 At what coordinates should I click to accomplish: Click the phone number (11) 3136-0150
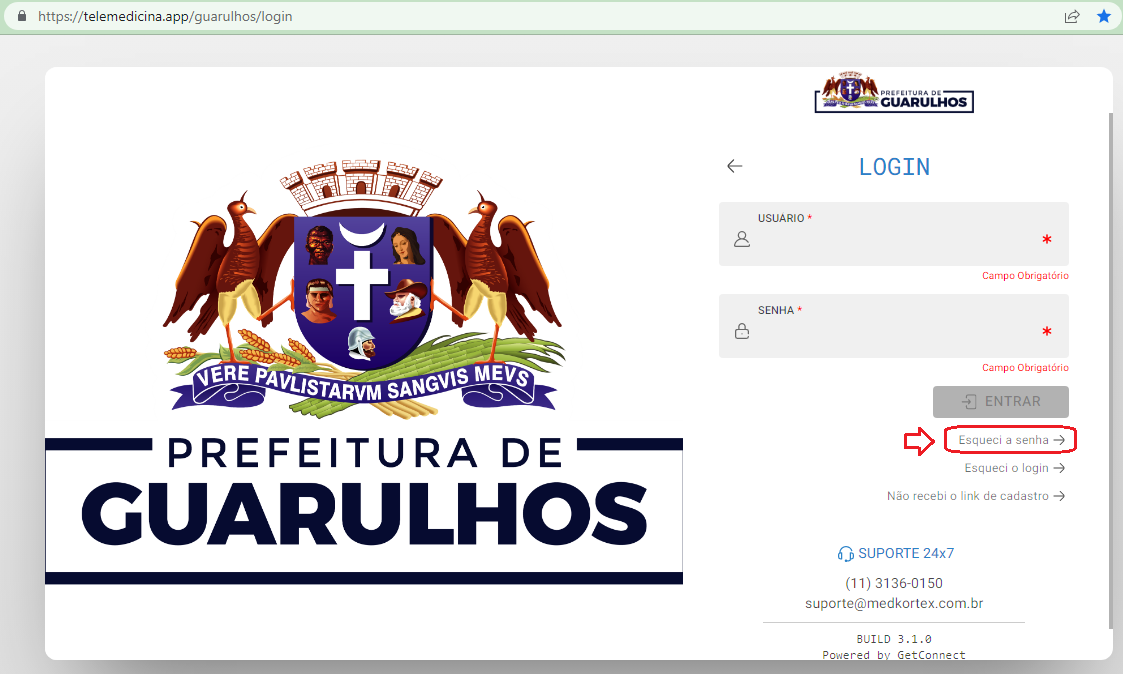pyautogui.click(x=894, y=583)
